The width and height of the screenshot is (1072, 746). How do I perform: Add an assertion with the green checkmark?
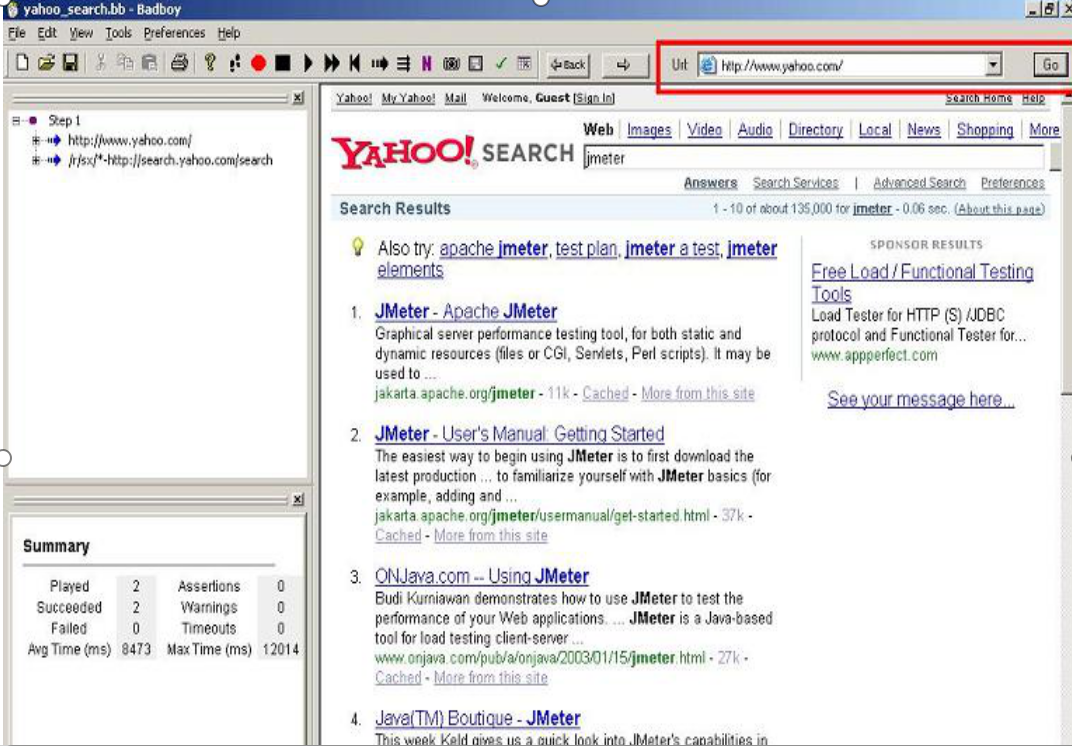501,63
